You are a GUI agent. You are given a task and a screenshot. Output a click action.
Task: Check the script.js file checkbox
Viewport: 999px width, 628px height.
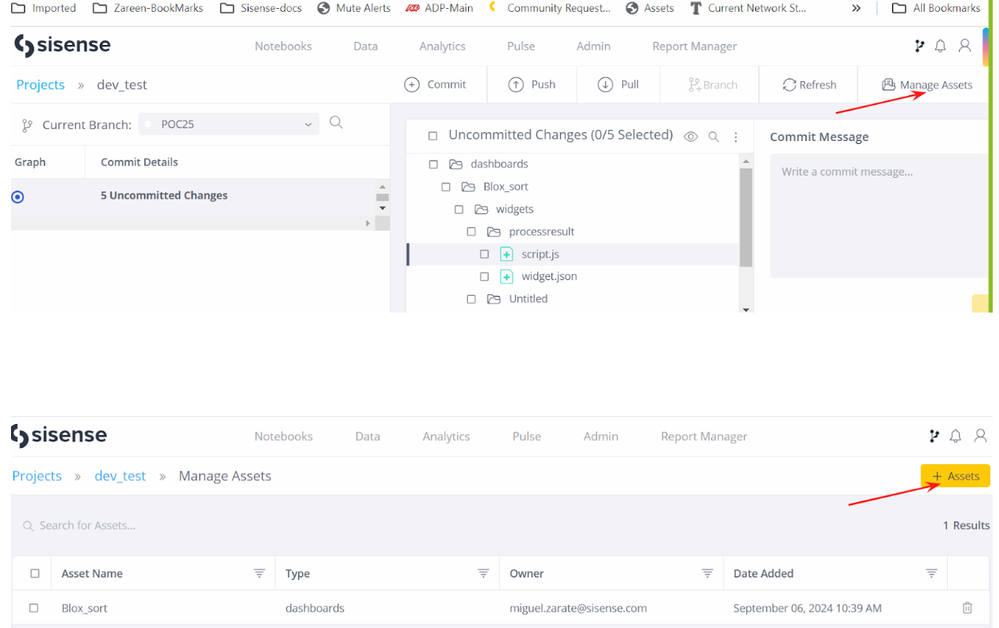484,254
